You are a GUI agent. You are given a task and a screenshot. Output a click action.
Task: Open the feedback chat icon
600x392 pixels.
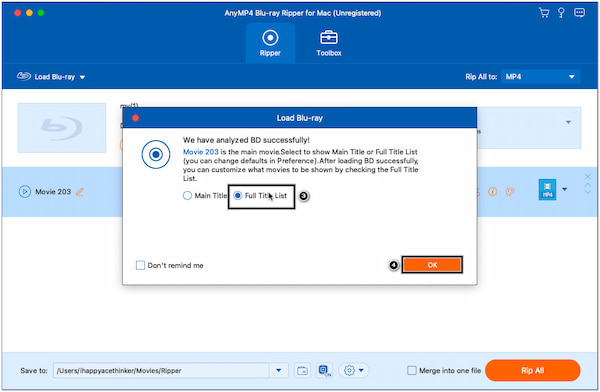[579, 13]
